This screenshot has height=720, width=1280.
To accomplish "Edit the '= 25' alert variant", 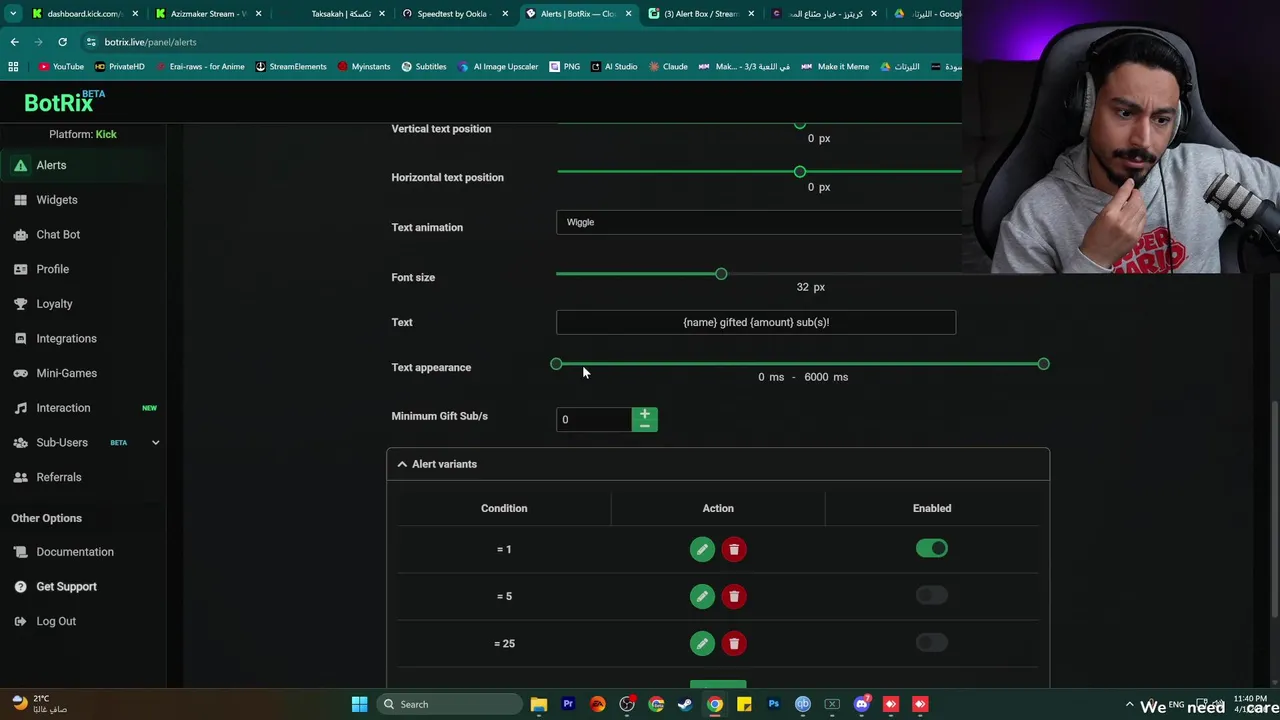I will tap(702, 643).
